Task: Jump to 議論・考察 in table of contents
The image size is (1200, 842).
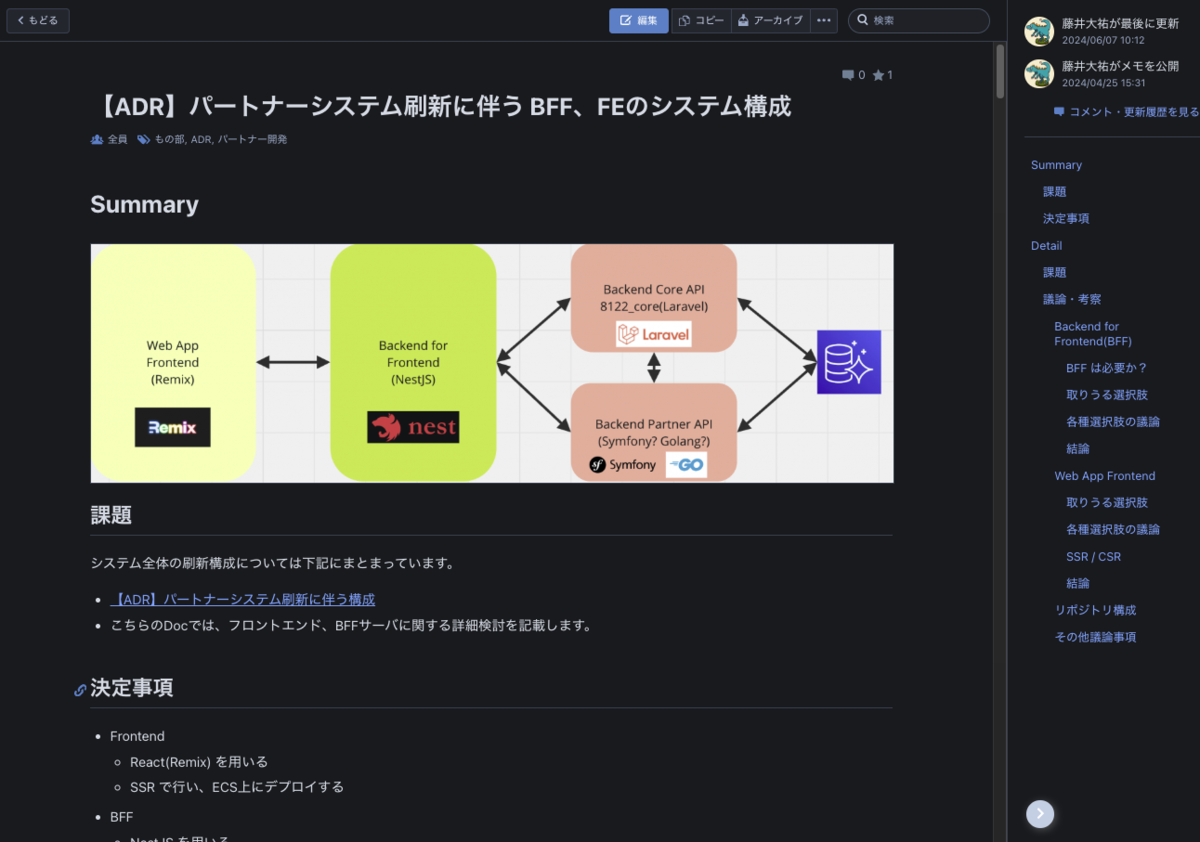Action: [1072, 299]
